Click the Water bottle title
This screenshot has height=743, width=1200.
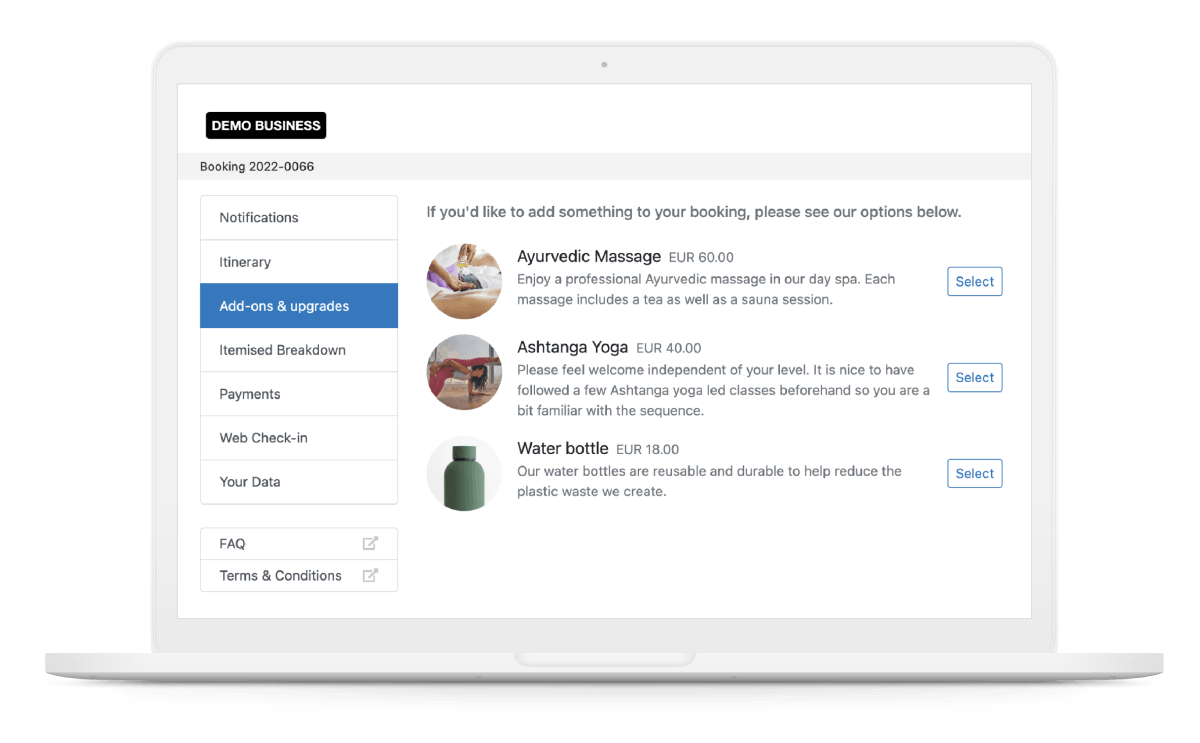coord(562,449)
